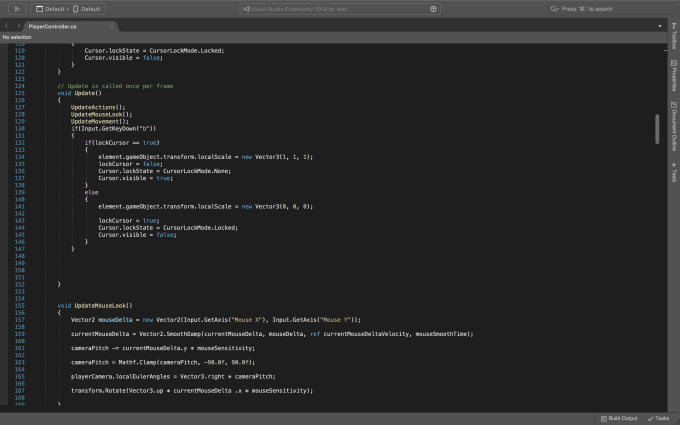The height and width of the screenshot is (425, 680).
Task: Click the playerCamera.localEulerAngles line
Action: coord(173,376)
